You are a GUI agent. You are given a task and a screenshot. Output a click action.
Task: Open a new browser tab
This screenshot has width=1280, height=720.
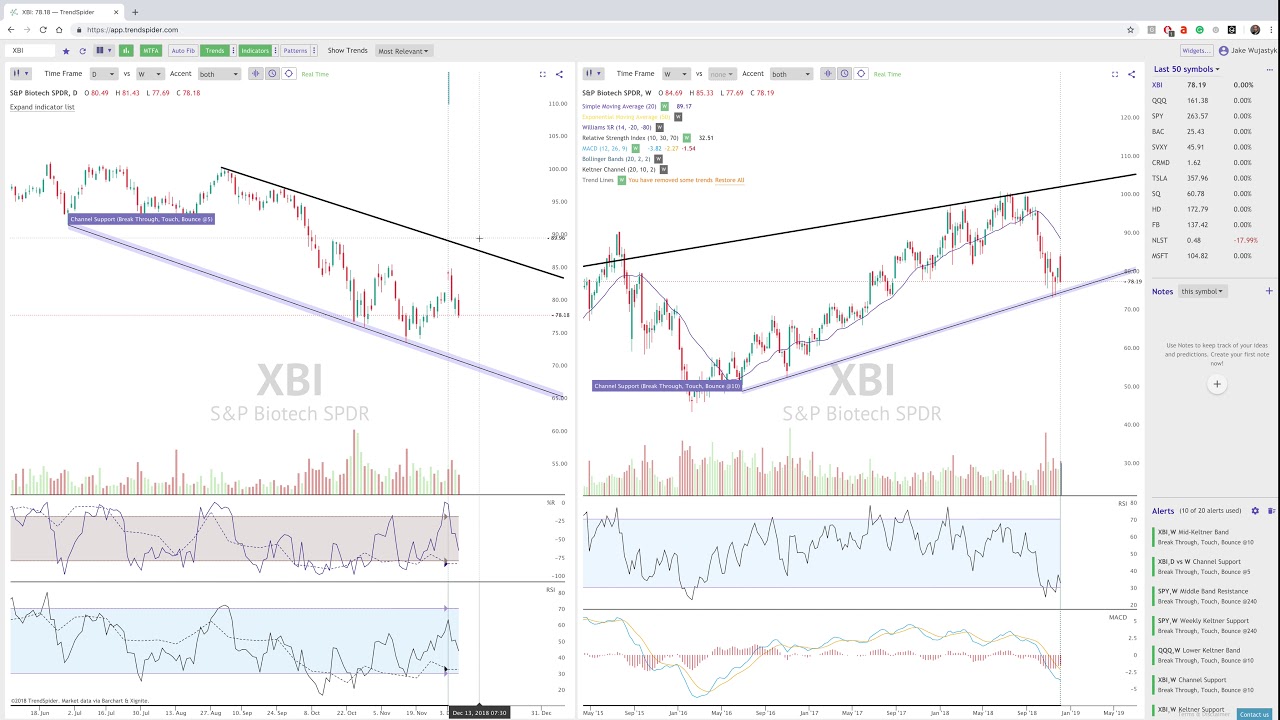(135, 12)
